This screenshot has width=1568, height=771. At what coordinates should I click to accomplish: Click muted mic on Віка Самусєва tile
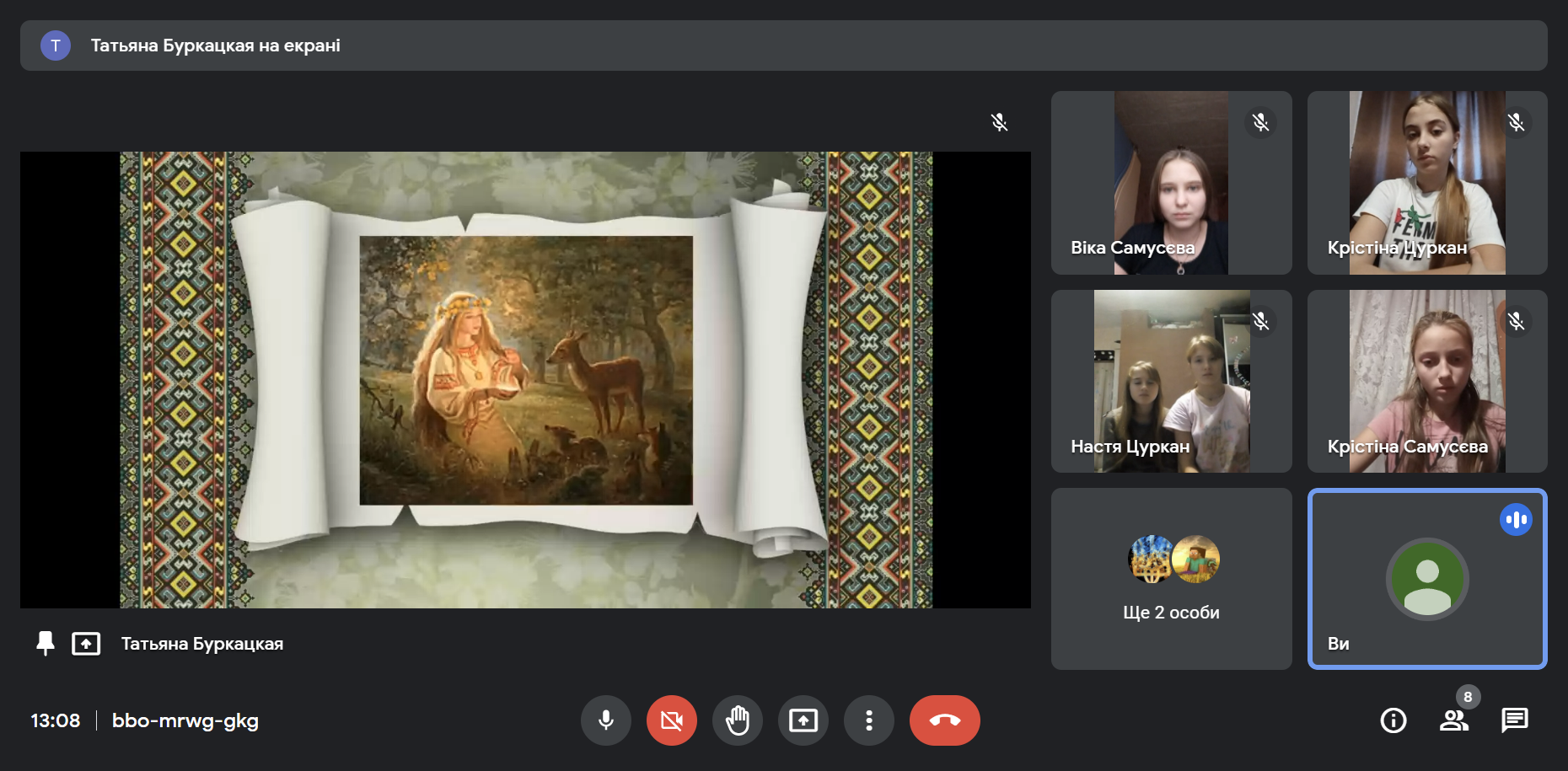coord(1260,122)
